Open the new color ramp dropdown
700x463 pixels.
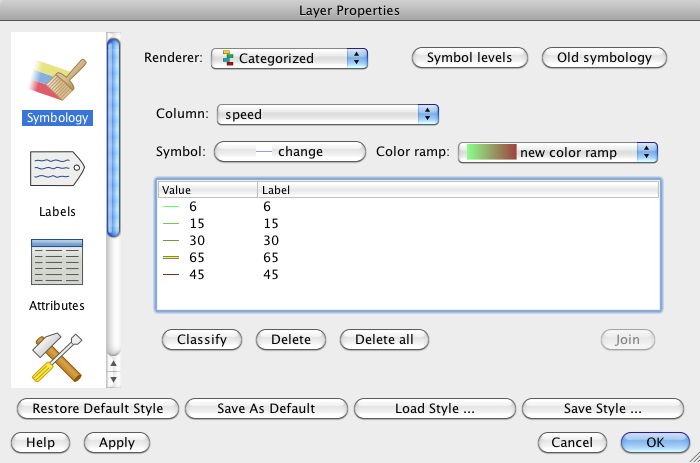(x=558, y=152)
